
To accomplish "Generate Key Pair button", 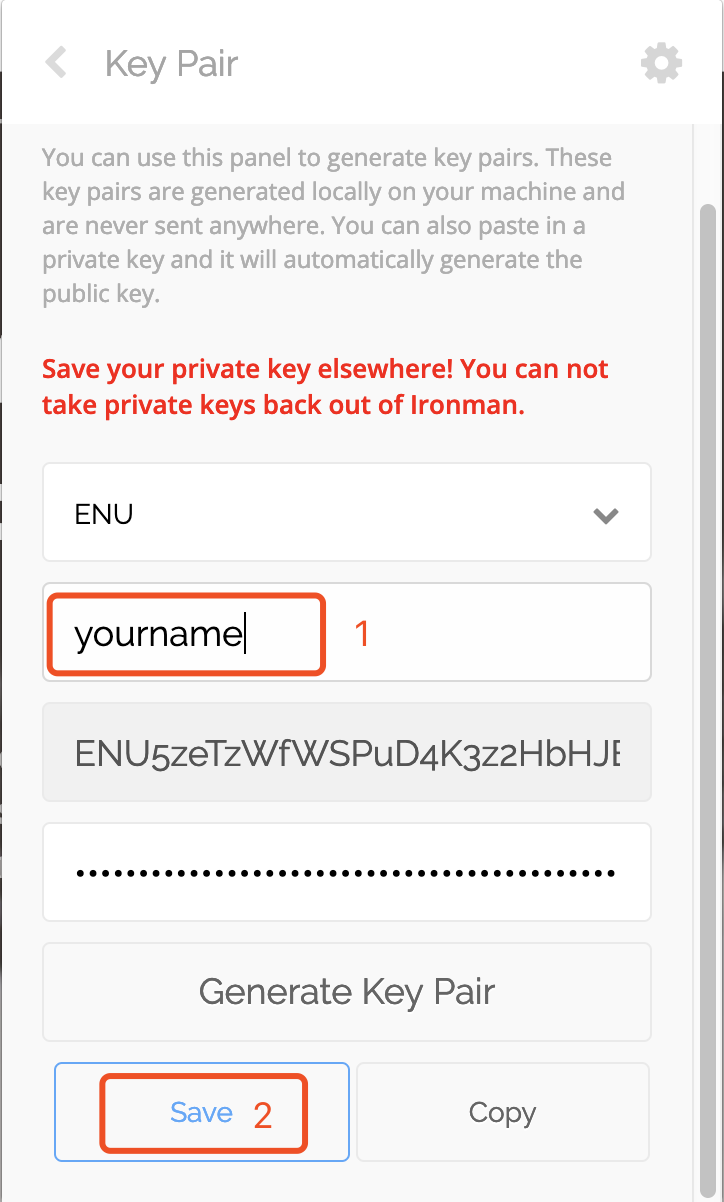I will (347, 992).
